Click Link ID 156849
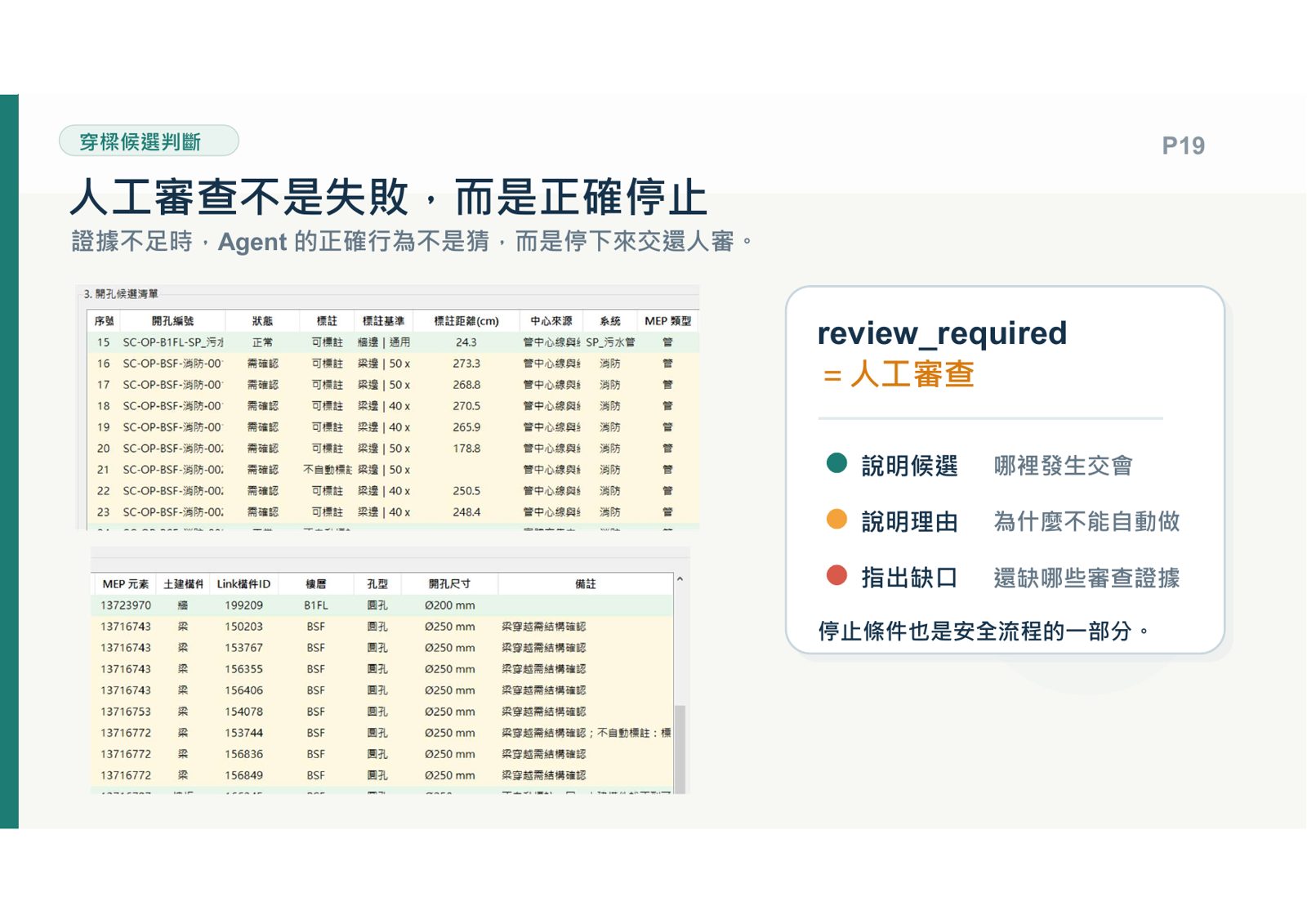 (x=243, y=775)
